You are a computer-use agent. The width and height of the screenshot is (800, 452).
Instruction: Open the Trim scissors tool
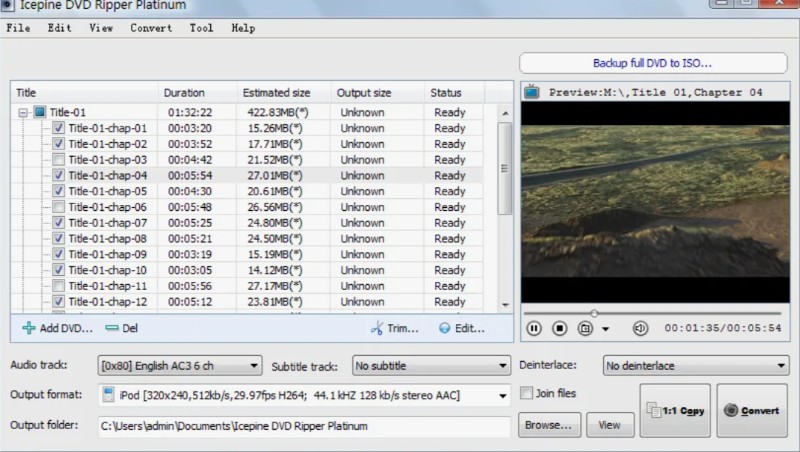click(379, 328)
